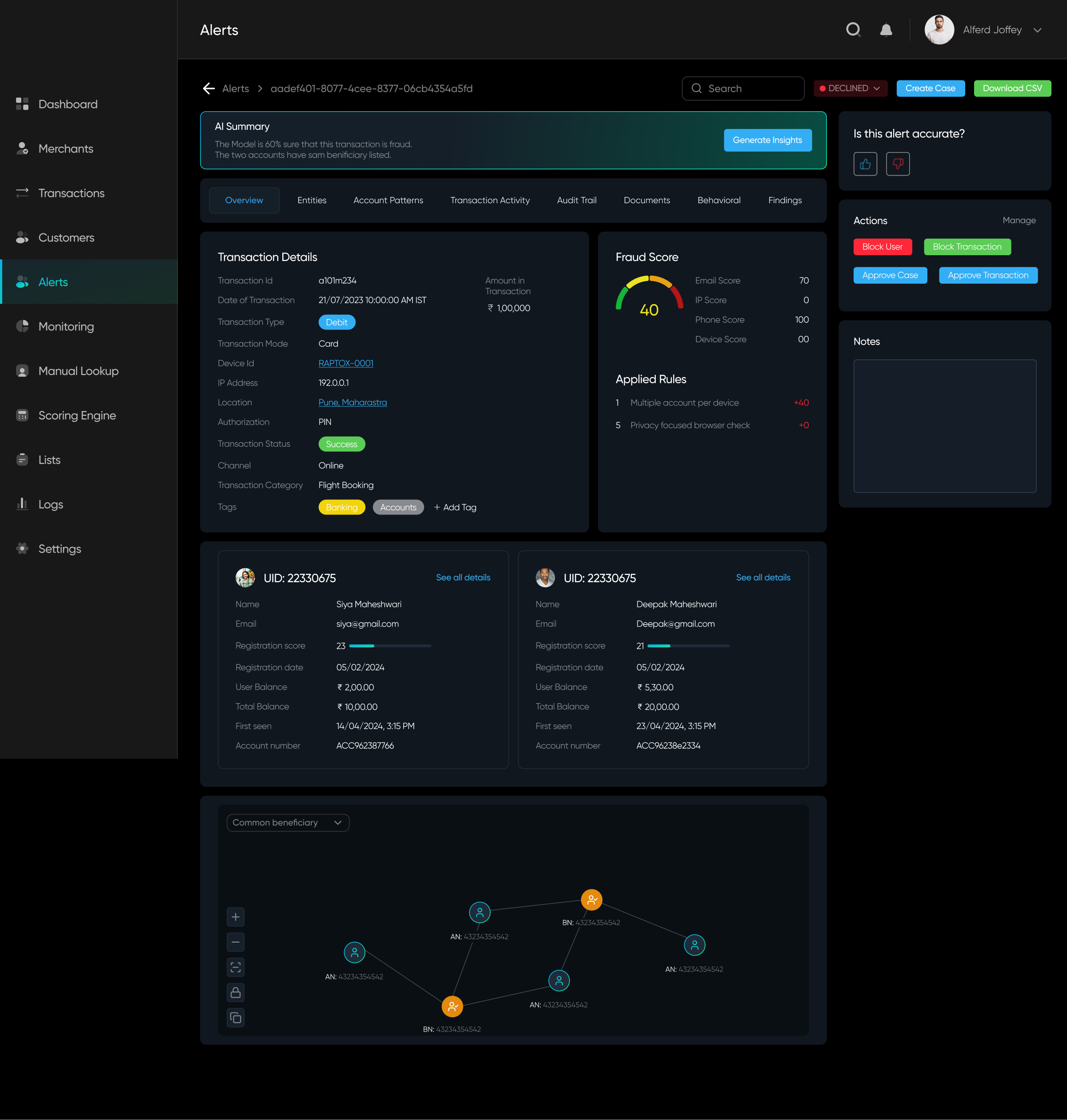Click inside the Notes text area
The image size is (1067, 1120).
pos(944,426)
